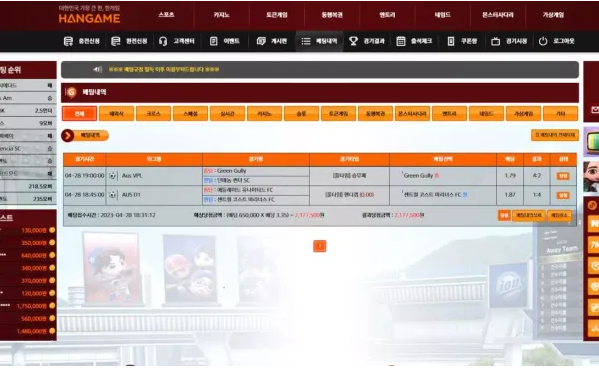Open 동행복권 in the top red menu

coord(332,15)
